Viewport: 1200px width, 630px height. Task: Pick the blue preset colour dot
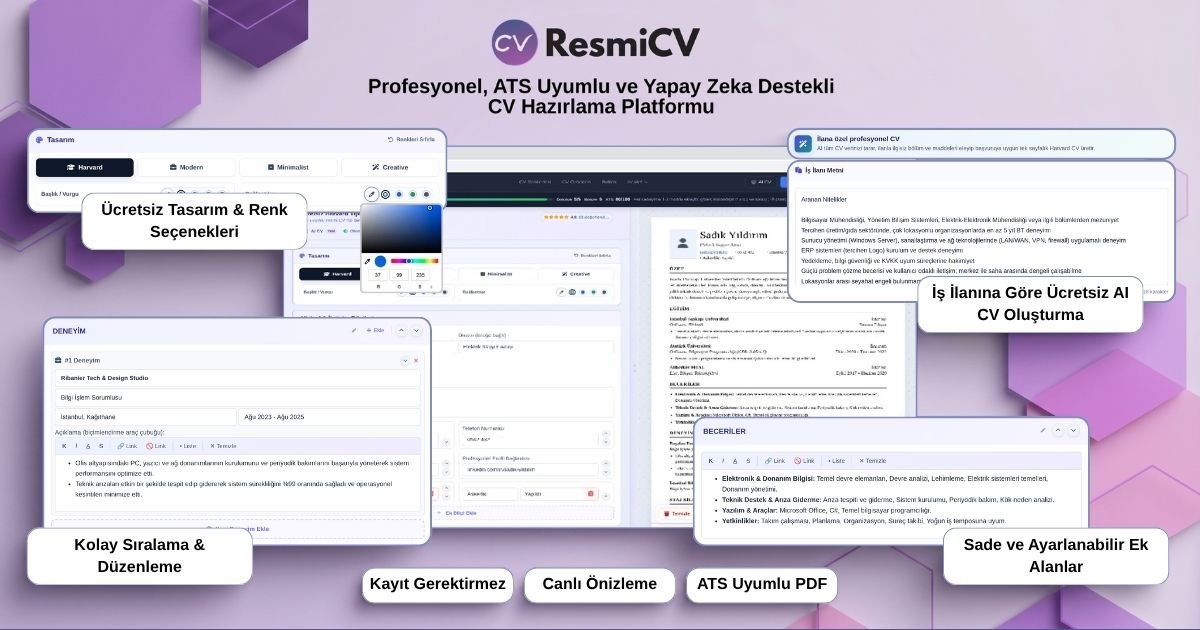click(x=399, y=194)
